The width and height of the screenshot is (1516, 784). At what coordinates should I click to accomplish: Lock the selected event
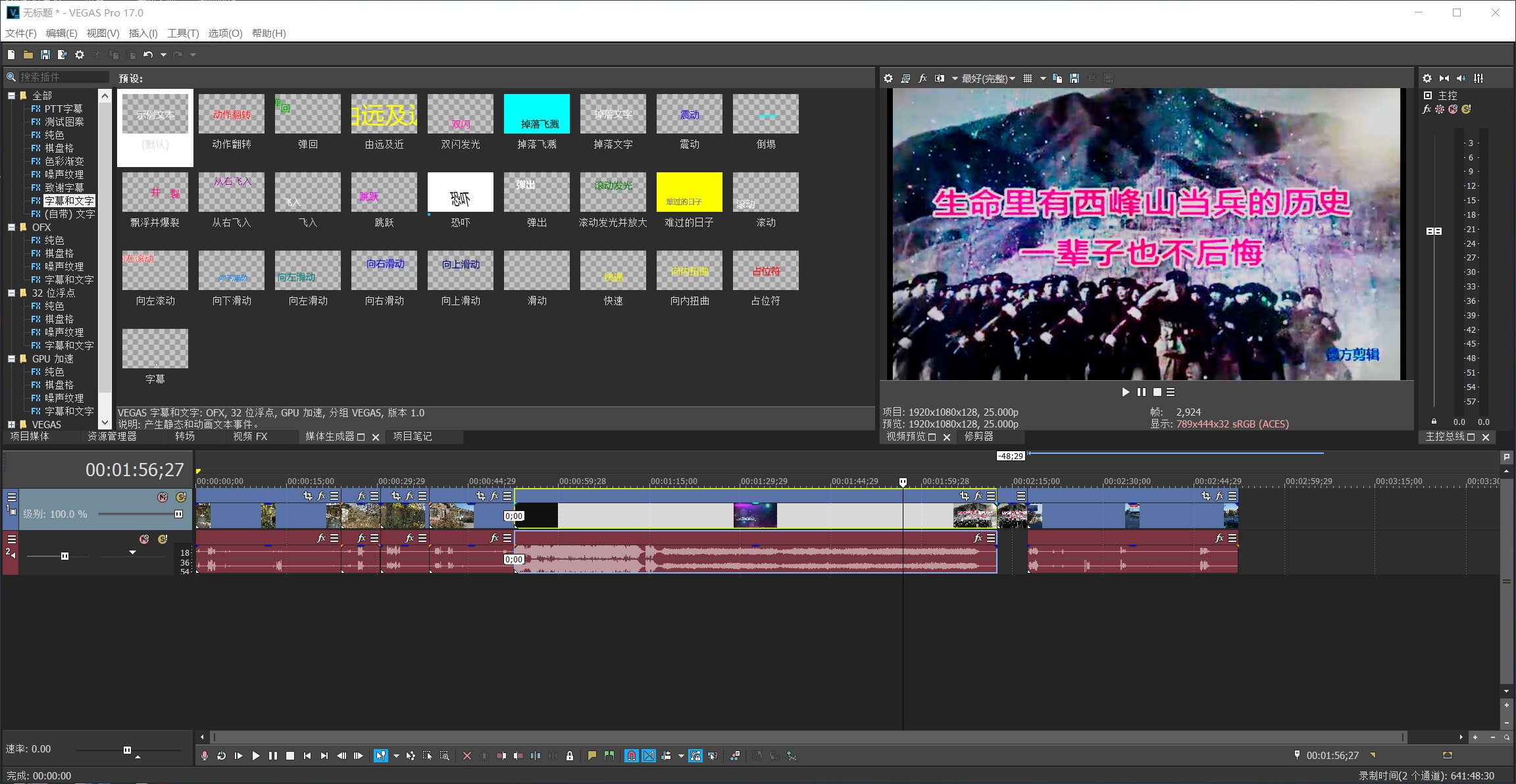point(570,756)
